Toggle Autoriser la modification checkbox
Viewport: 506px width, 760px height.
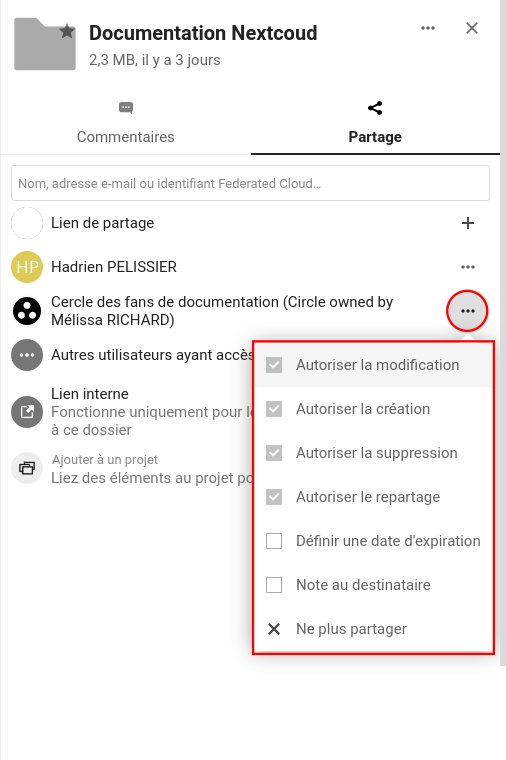tap(274, 365)
